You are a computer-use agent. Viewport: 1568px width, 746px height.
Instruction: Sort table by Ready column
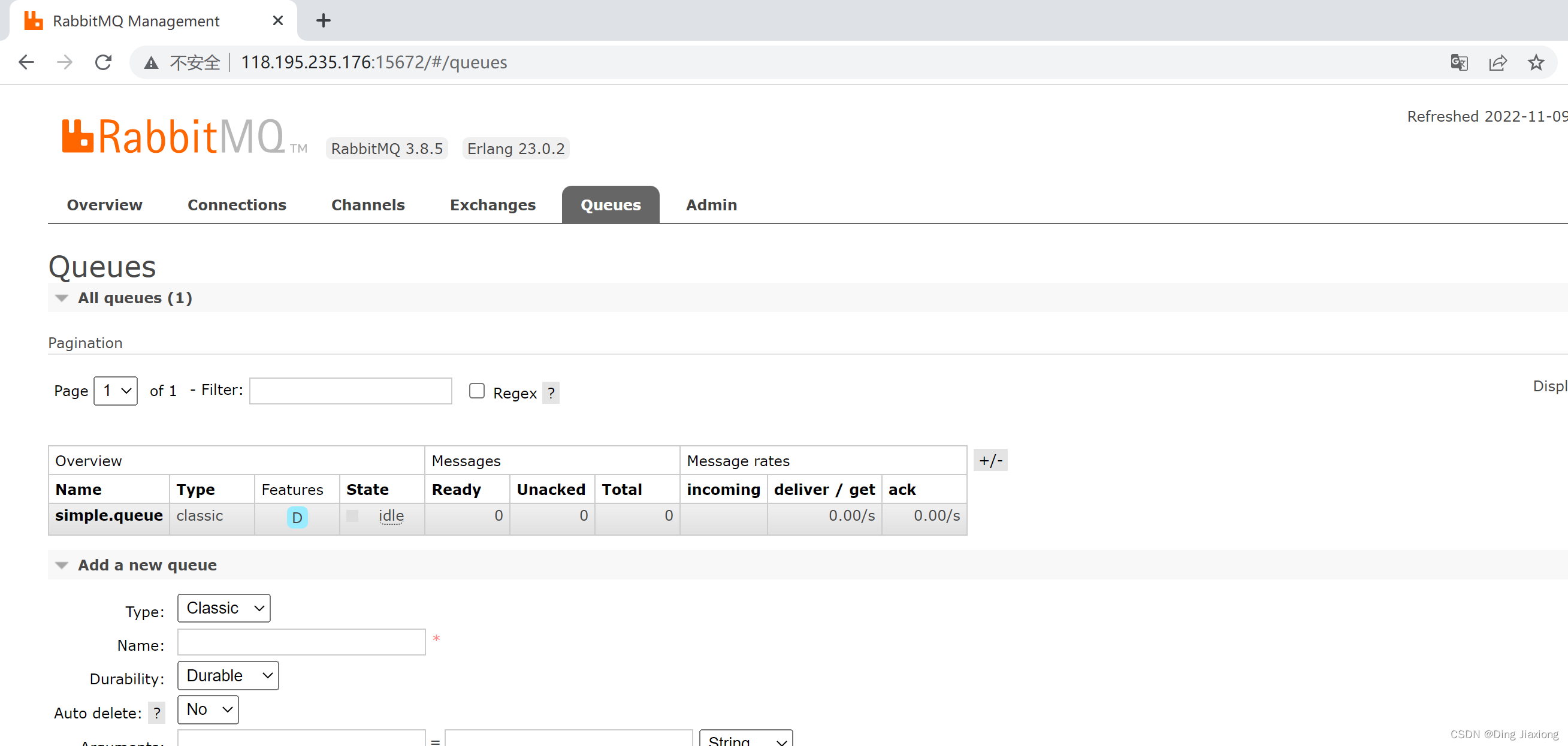pos(457,490)
